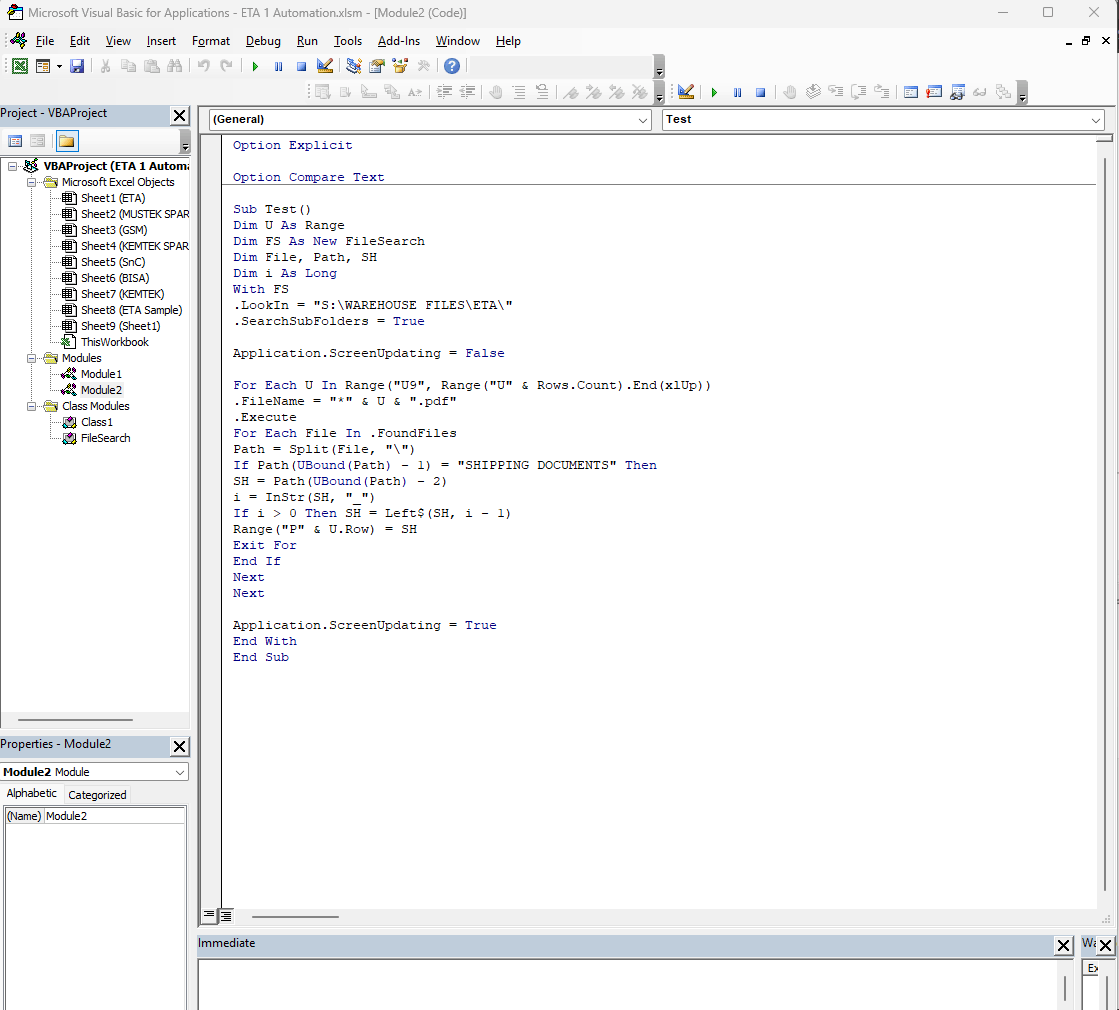Screen dimensions: 1119x1010
Task: Click Outdent on the Edit toolbar
Action: point(467,92)
